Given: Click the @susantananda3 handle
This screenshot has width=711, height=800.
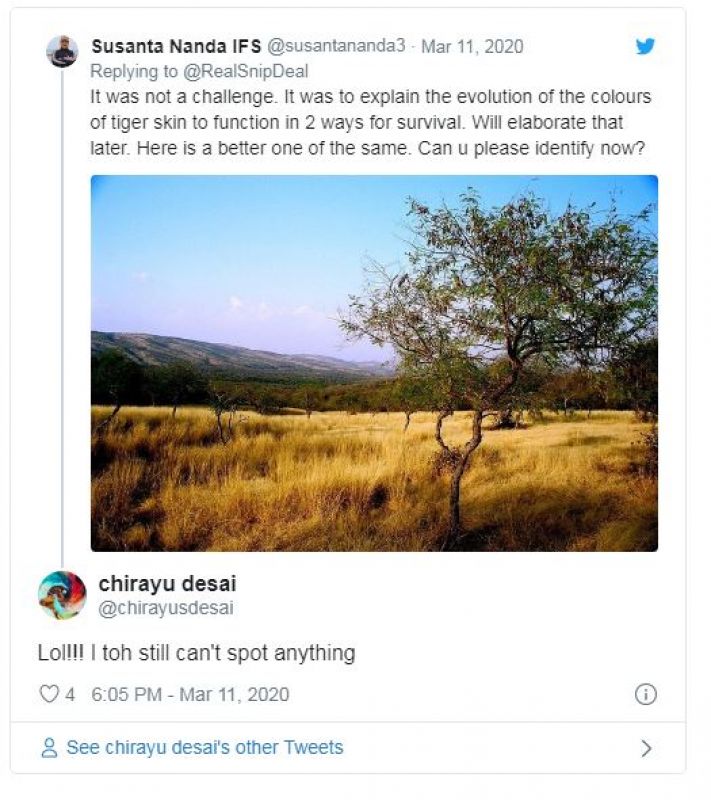Looking at the screenshot, I should click(x=336, y=46).
